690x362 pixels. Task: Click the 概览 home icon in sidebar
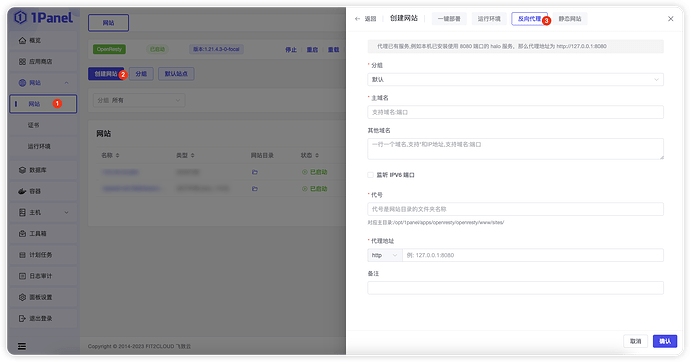(x=22, y=40)
